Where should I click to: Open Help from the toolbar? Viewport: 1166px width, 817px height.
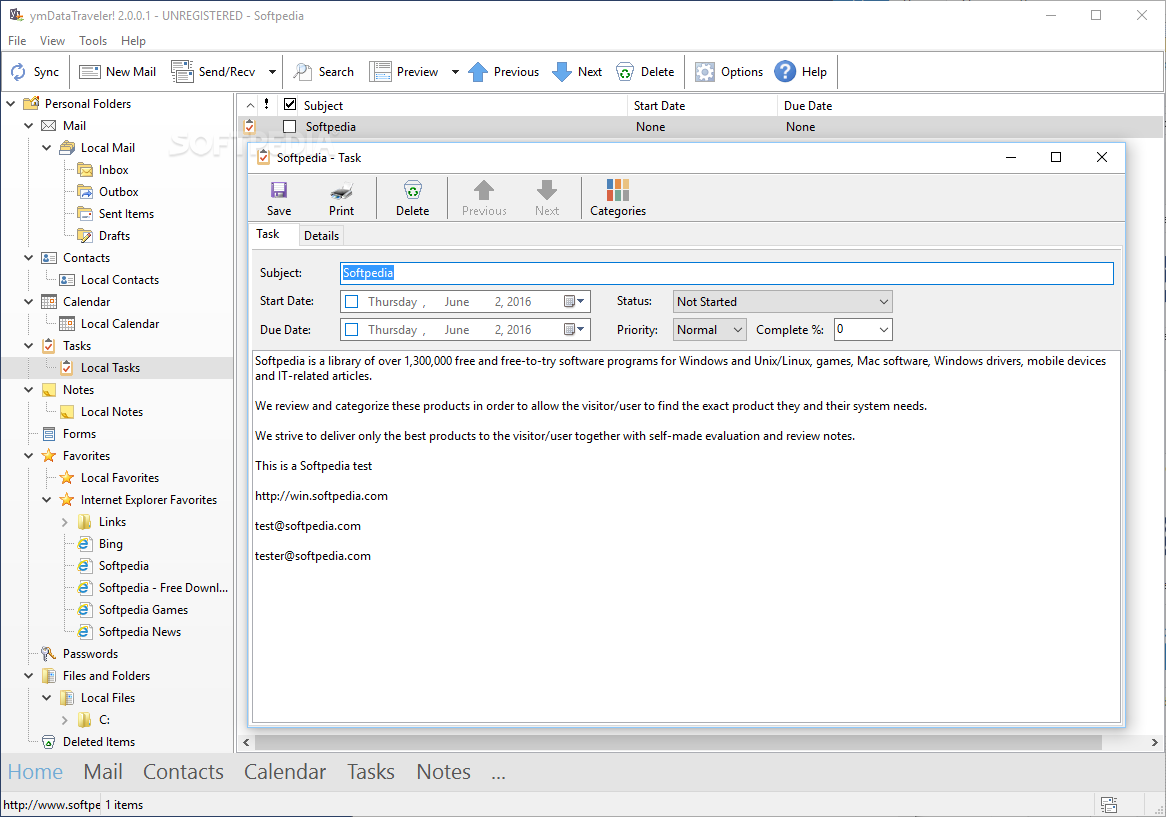[800, 72]
